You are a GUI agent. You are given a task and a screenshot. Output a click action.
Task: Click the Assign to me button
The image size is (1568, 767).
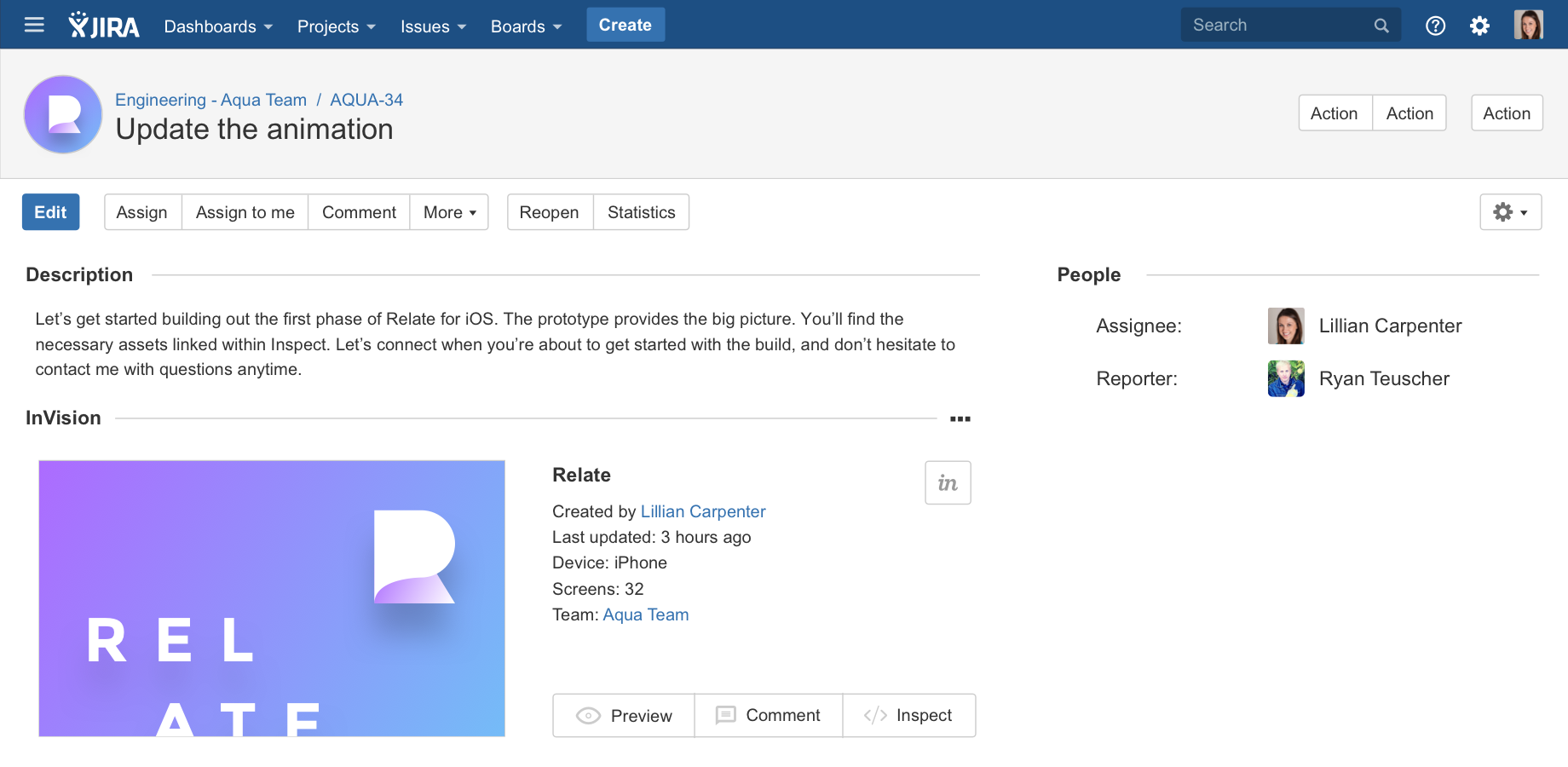coord(245,212)
